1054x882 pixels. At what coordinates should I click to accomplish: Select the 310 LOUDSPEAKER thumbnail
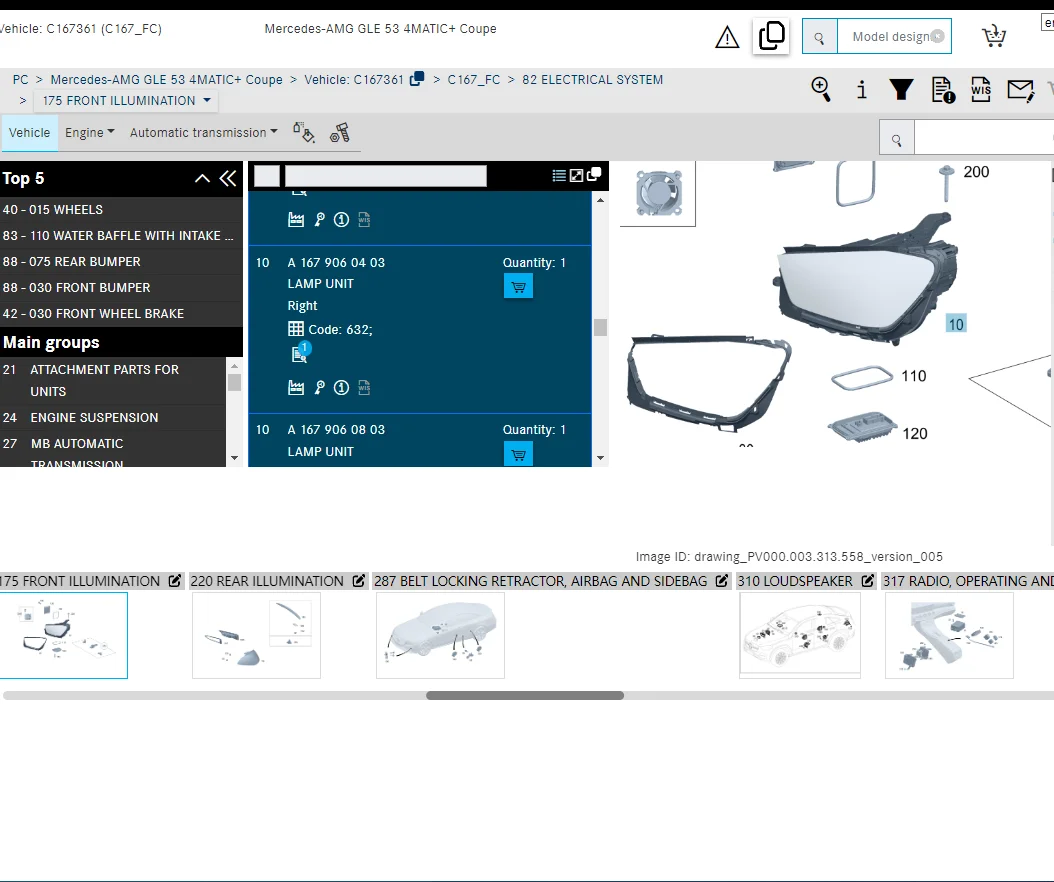coord(800,635)
